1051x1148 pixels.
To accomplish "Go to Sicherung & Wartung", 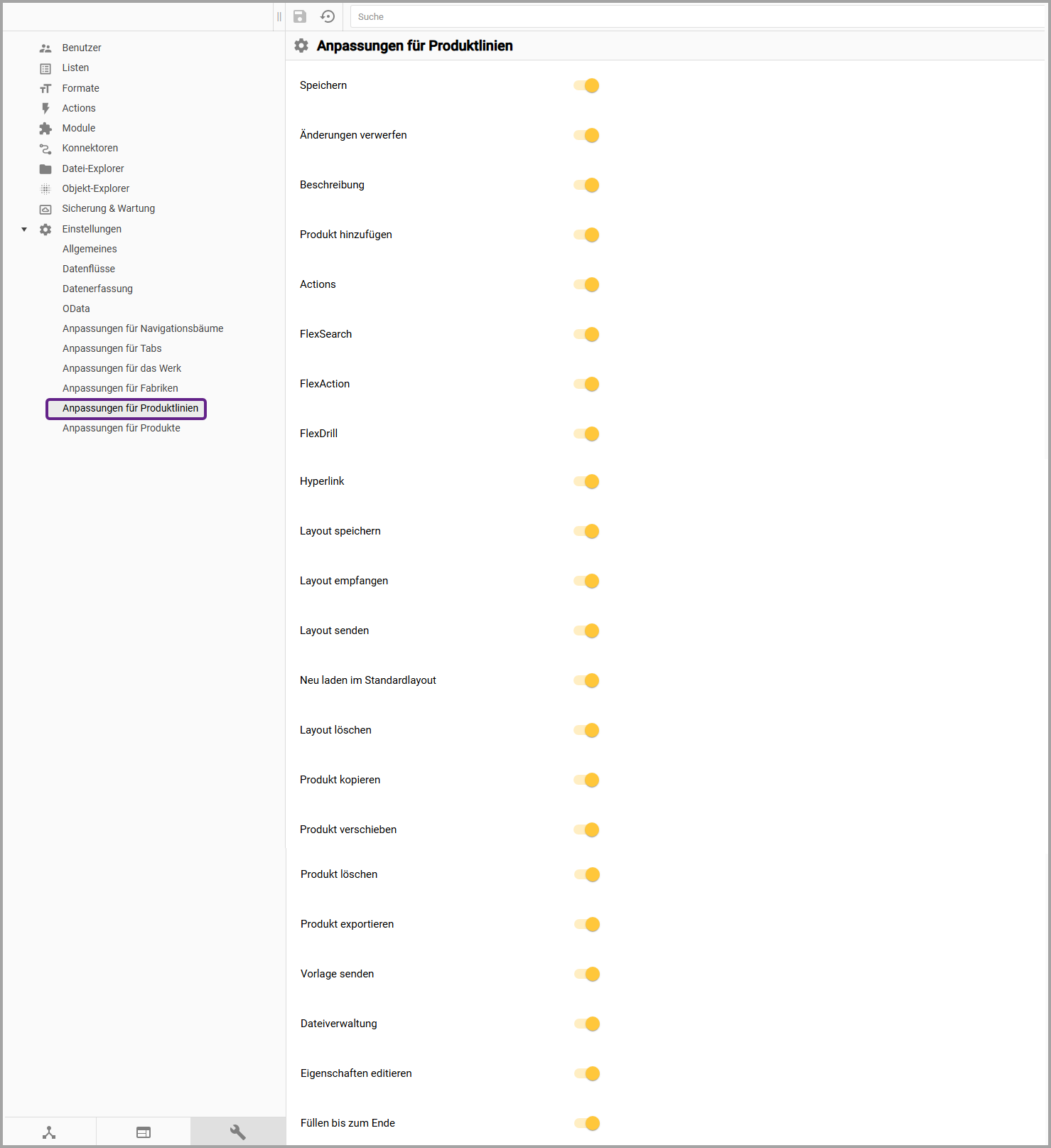I will coord(108,208).
